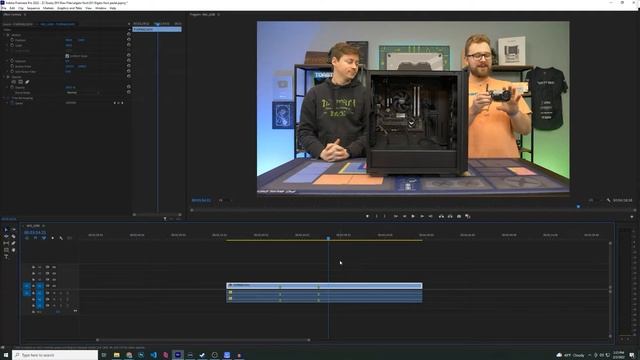Select the Hand tool

13,250
